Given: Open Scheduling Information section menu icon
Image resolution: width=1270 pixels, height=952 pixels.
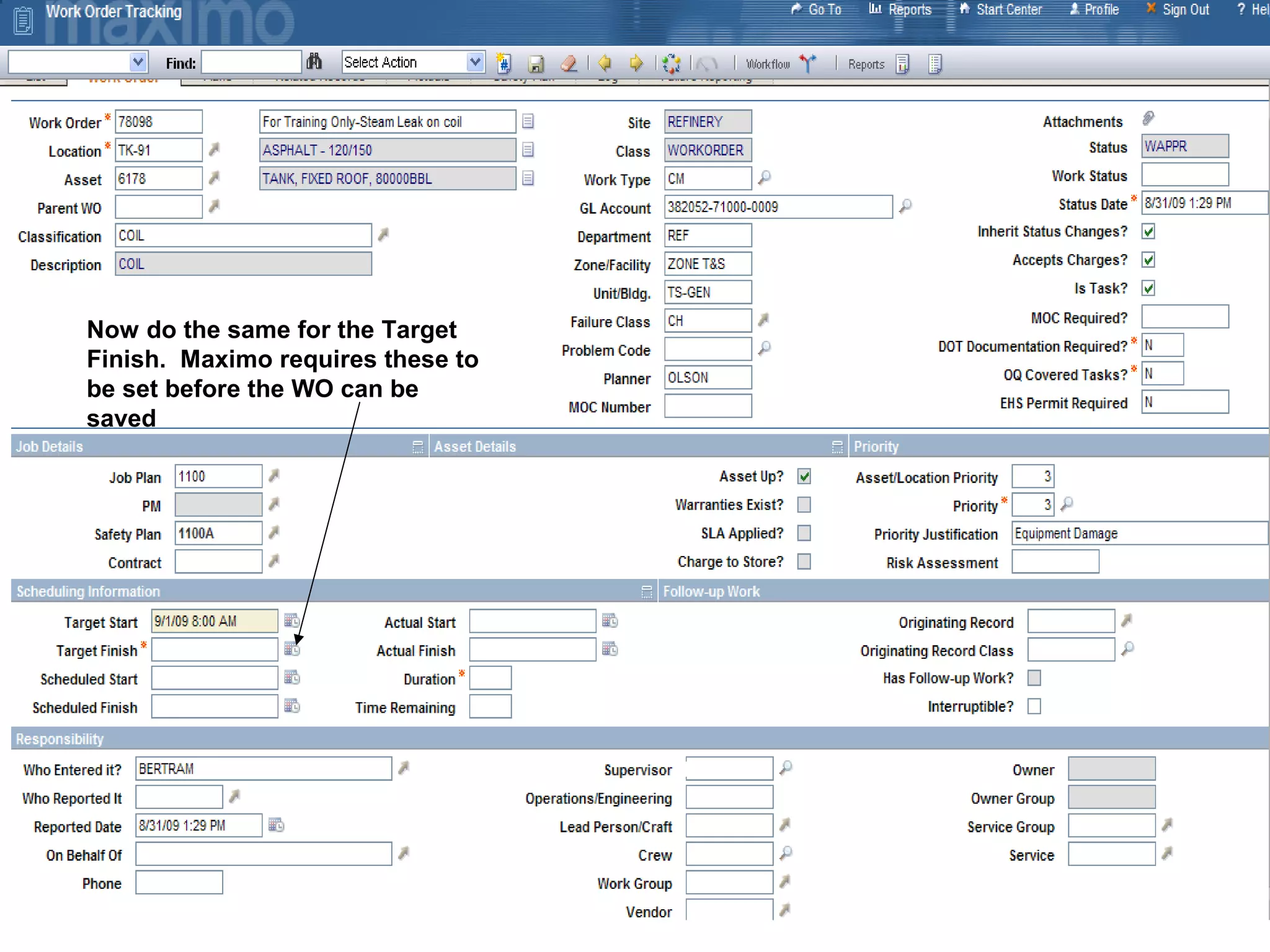Looking at the screenshot, I should click(647, 592).
